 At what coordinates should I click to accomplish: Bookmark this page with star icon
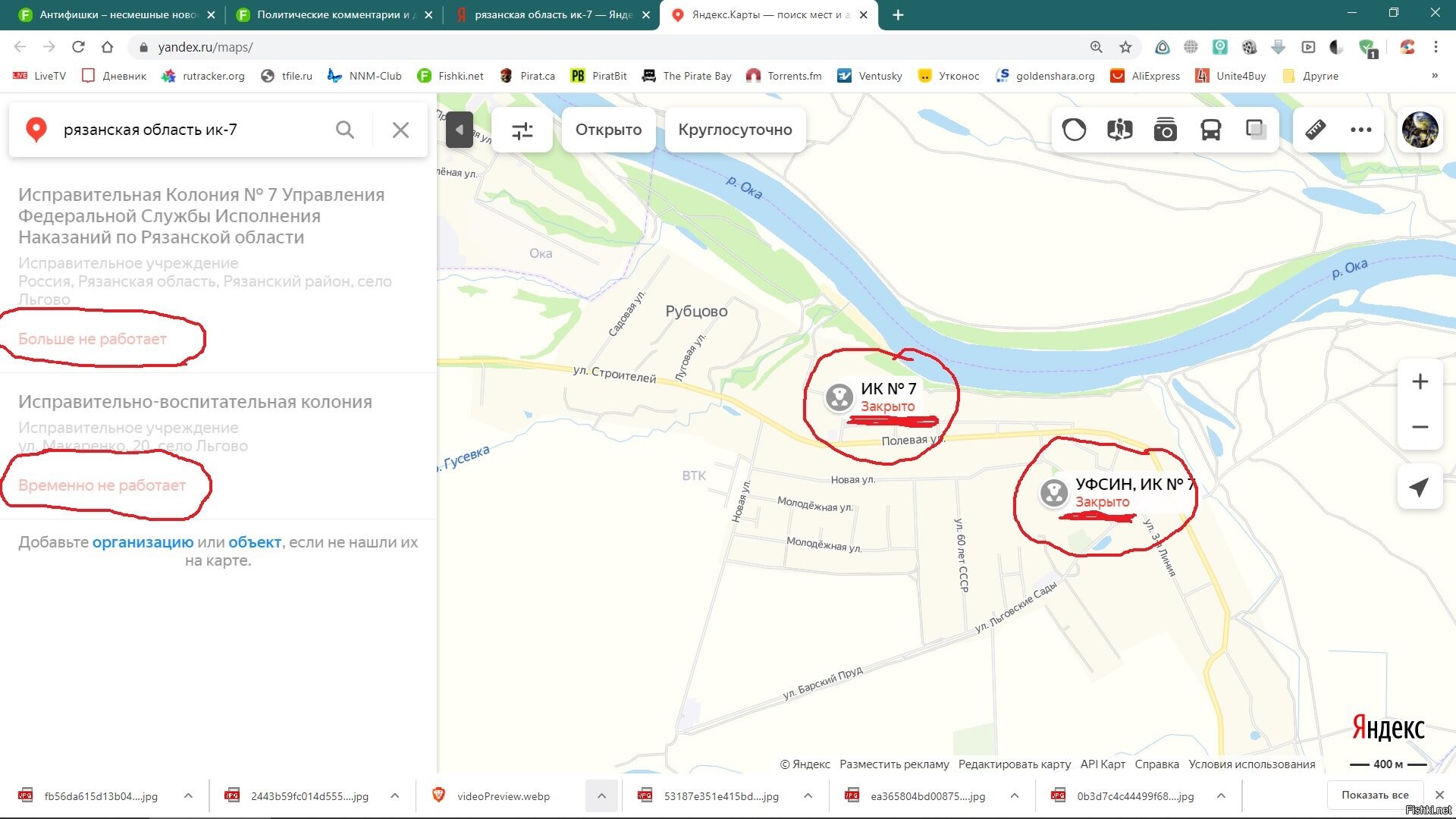click(1125, 47)
